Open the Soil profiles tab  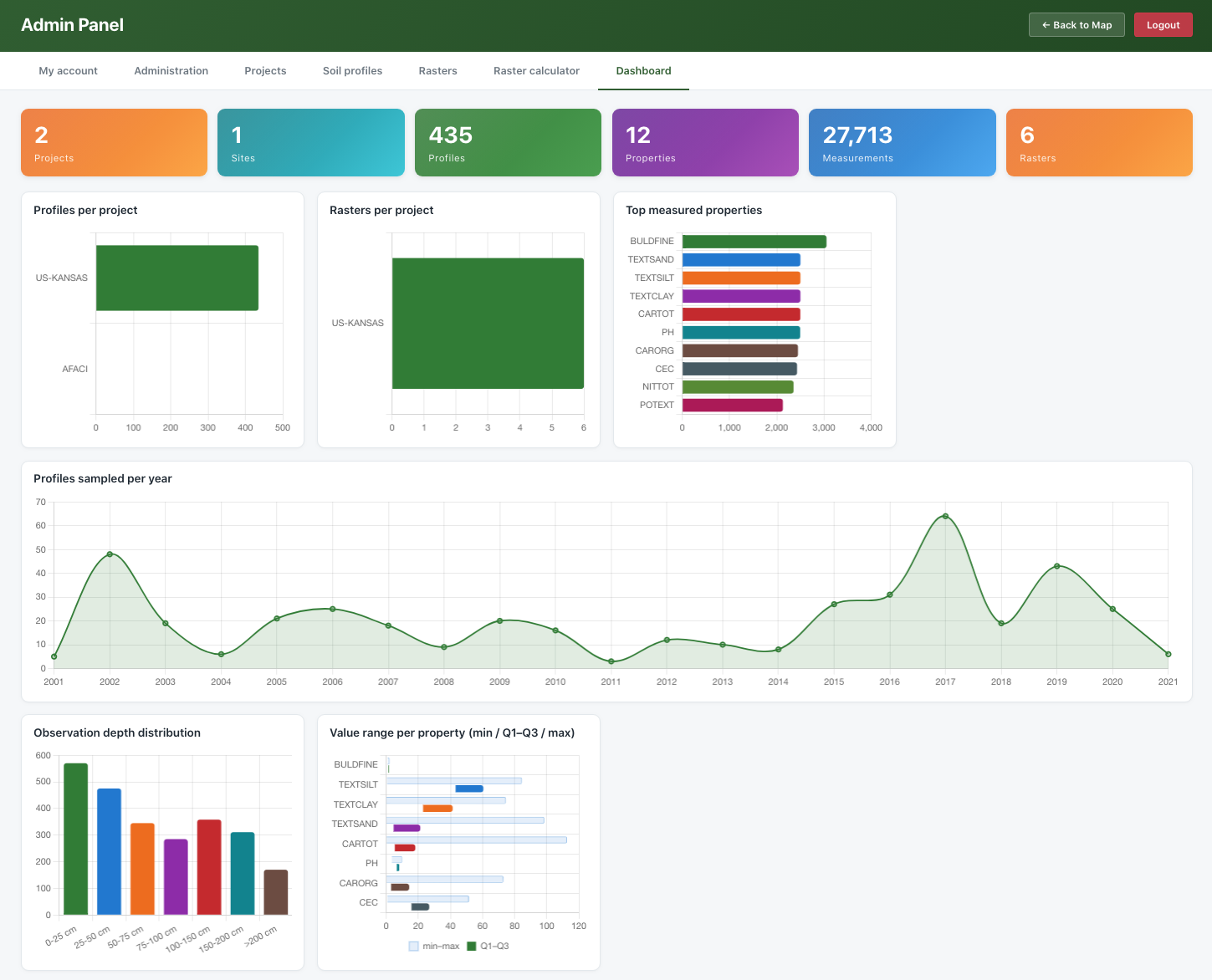(352, 71)
